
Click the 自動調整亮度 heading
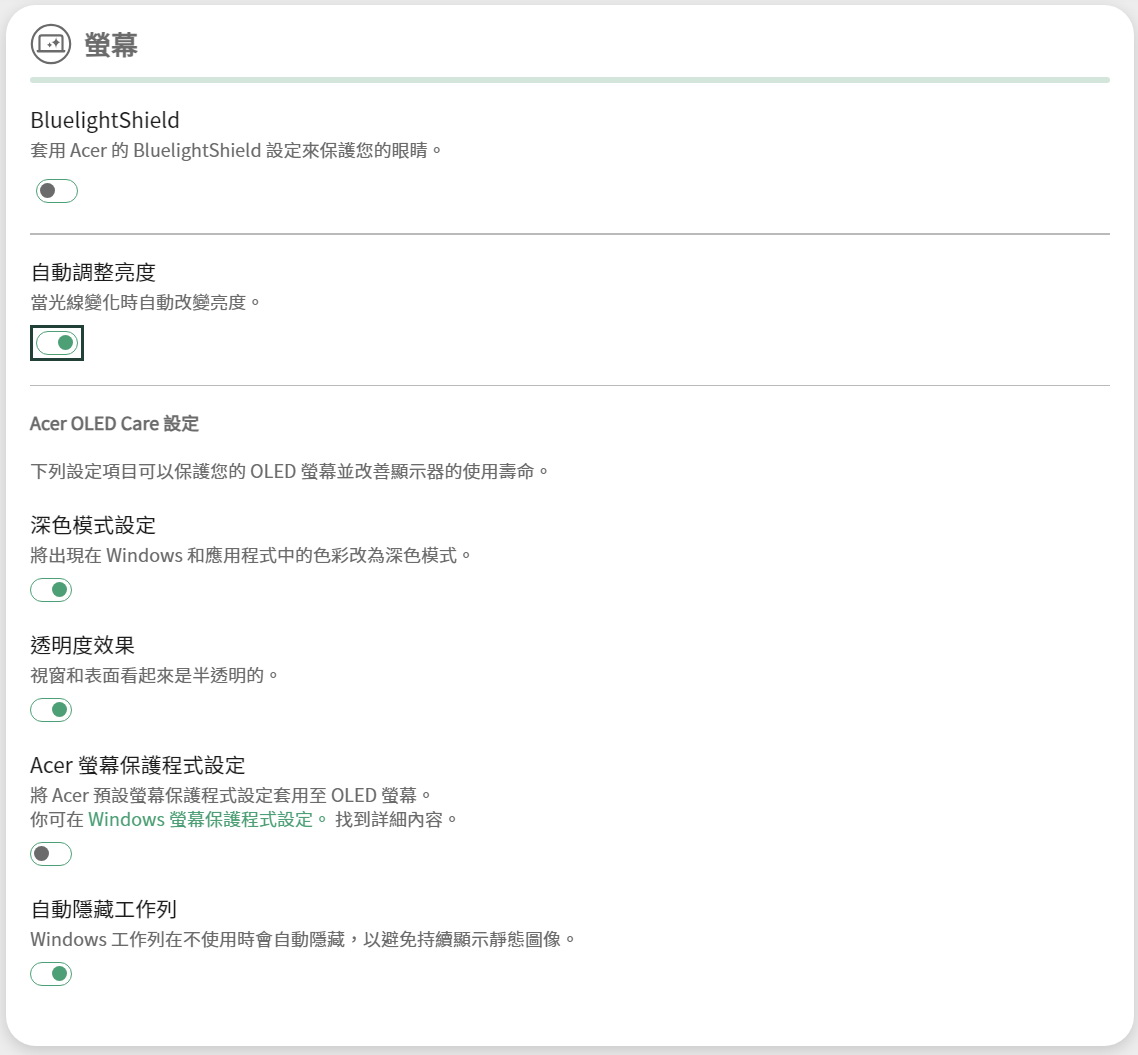(x=93, y=272)
